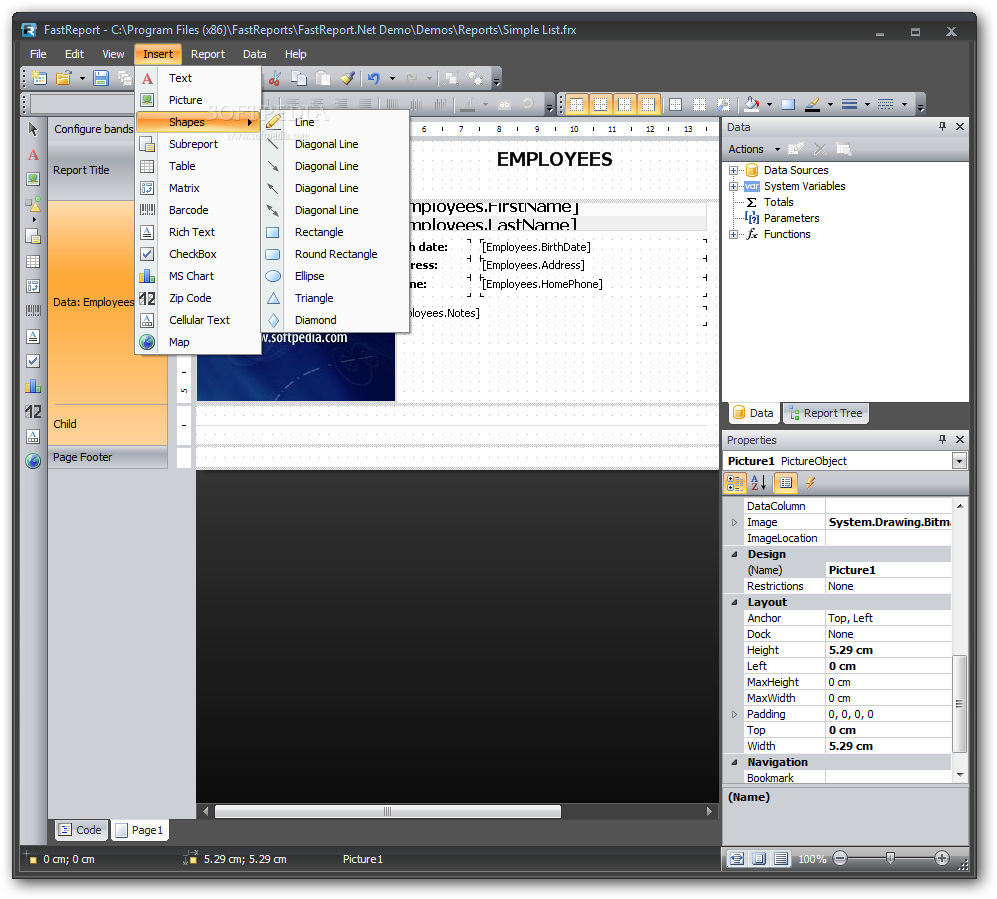Open the File menu

click(x=38, y=54)
